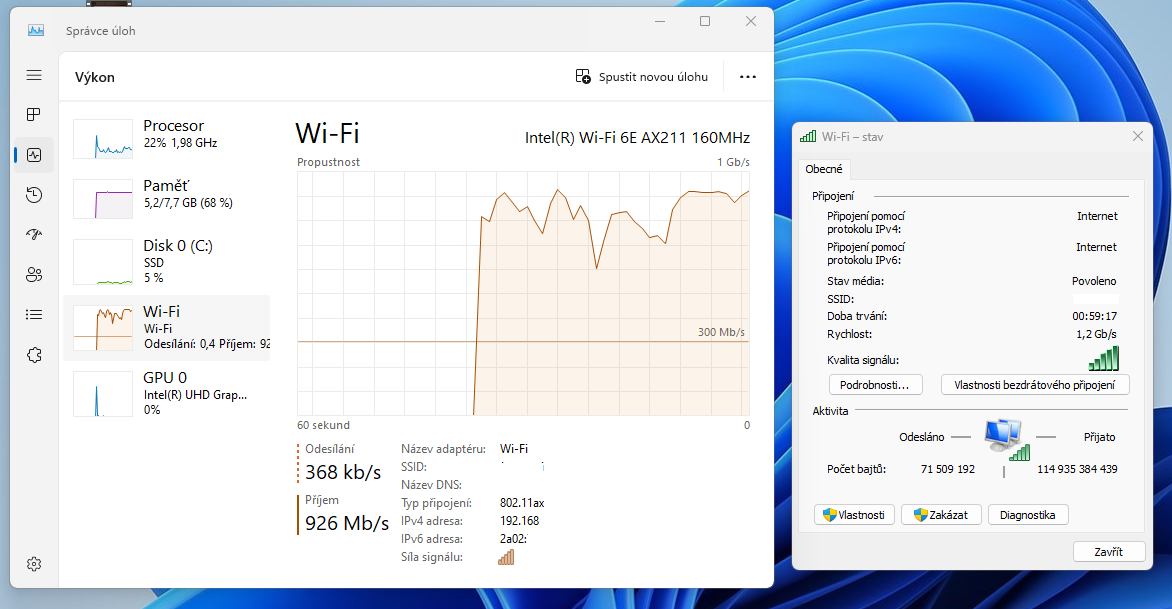1172x609 pixels.
Task: Select the Performance page icon in sidebar
Action: pyautogui.click(x=34, y=155)
